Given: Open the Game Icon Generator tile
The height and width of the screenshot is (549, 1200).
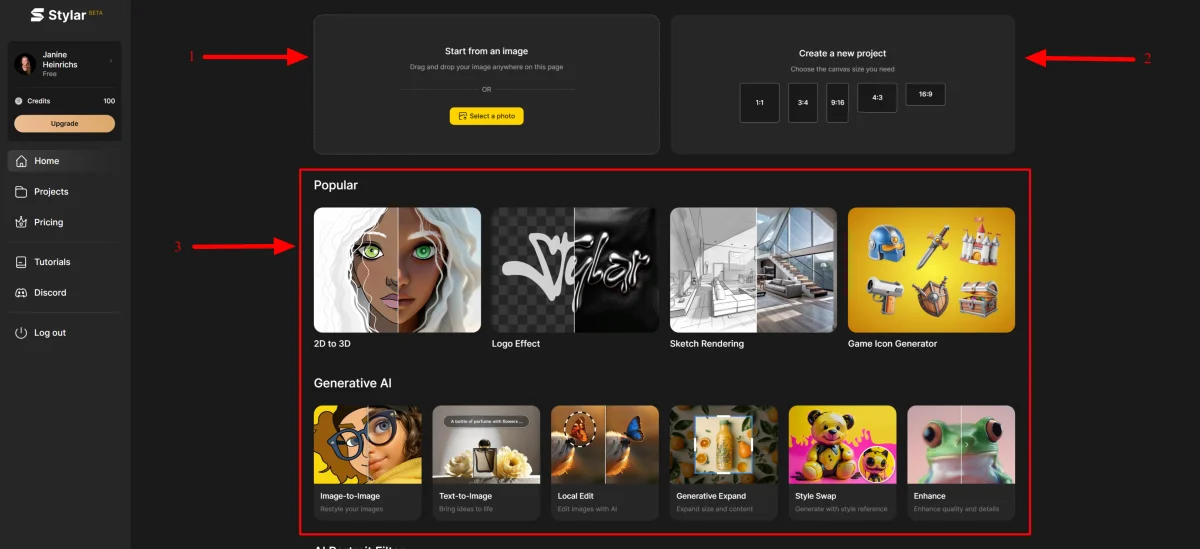Looking at the screenshot, I should 931,270.
